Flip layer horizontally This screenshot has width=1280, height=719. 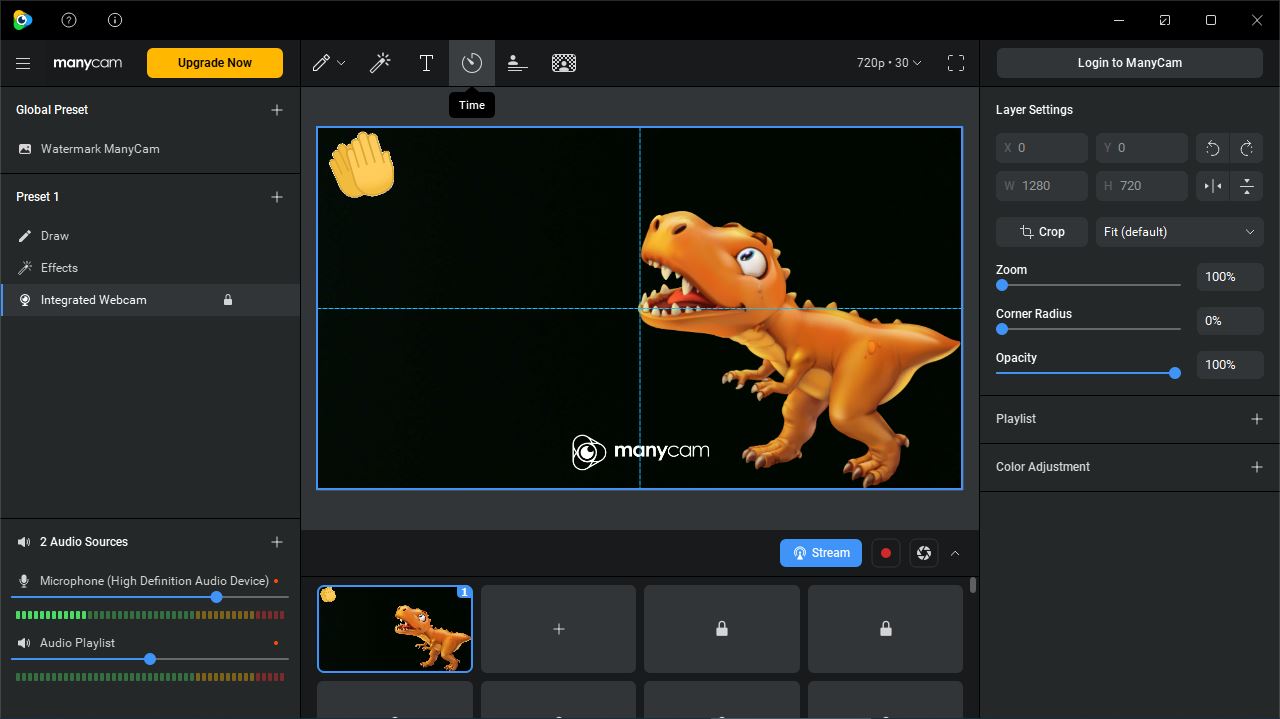(1213, 186)
